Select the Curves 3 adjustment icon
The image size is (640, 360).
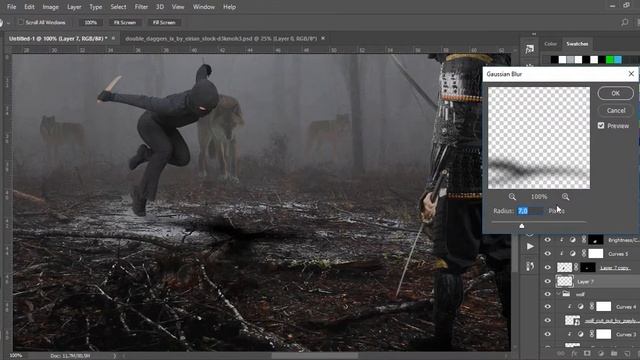point(580,334)
